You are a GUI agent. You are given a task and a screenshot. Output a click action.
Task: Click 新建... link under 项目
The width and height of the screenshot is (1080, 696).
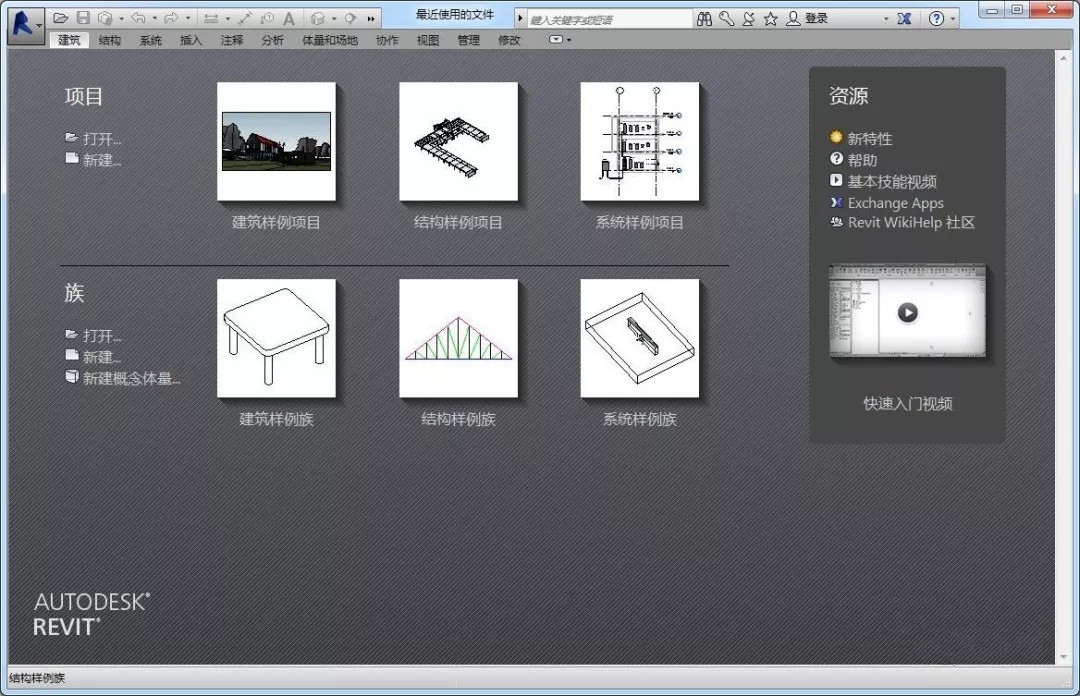102,160
